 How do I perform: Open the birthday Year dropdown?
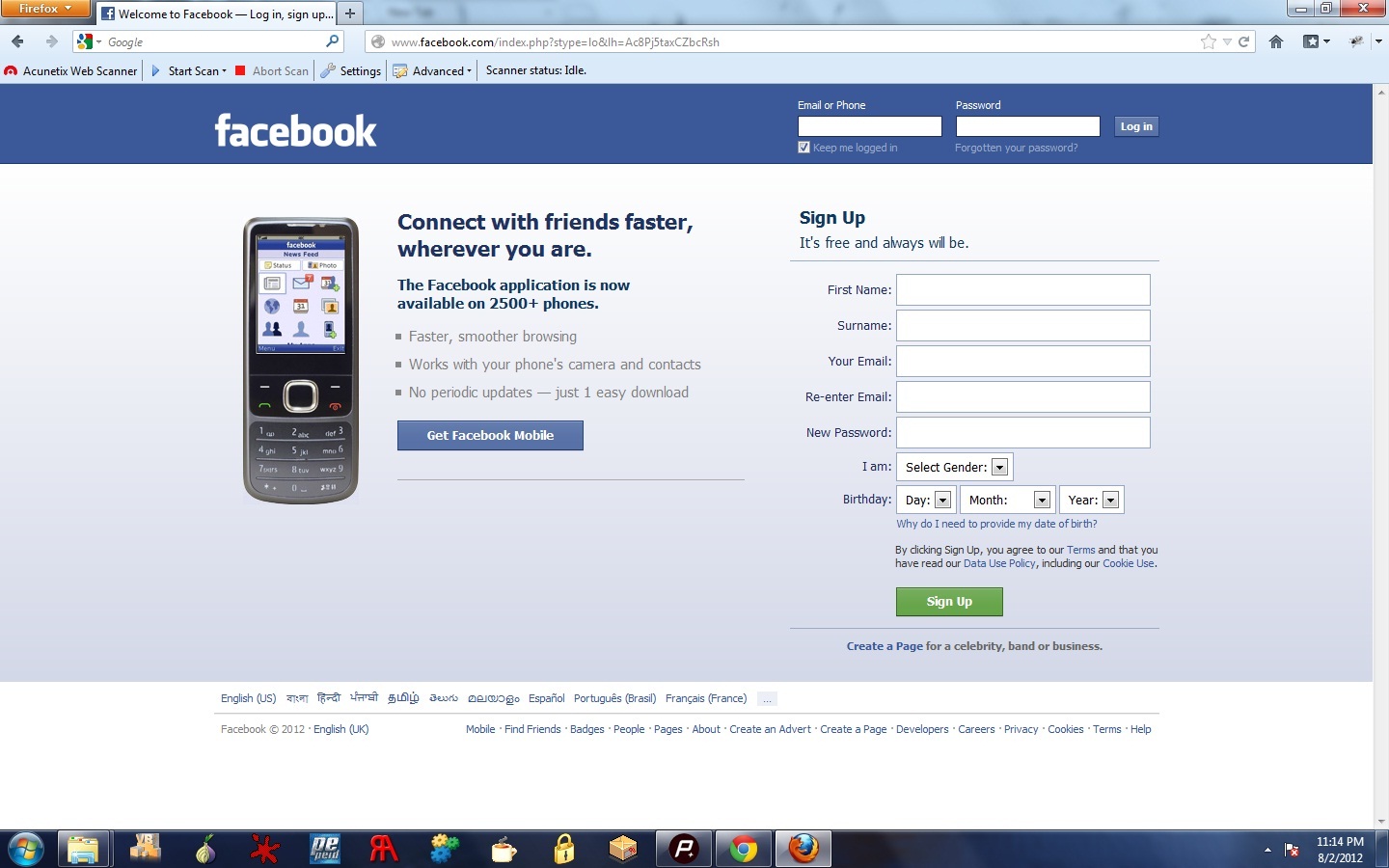click(x=1092, y=500)
